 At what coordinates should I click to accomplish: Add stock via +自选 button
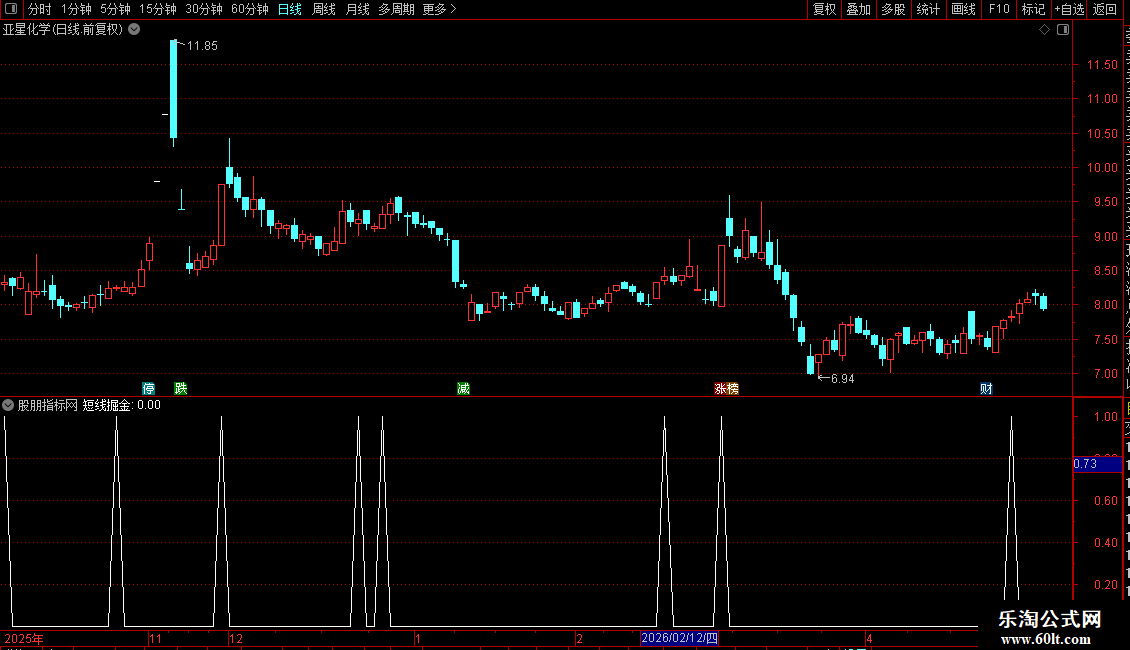(x=1069, y=9)
